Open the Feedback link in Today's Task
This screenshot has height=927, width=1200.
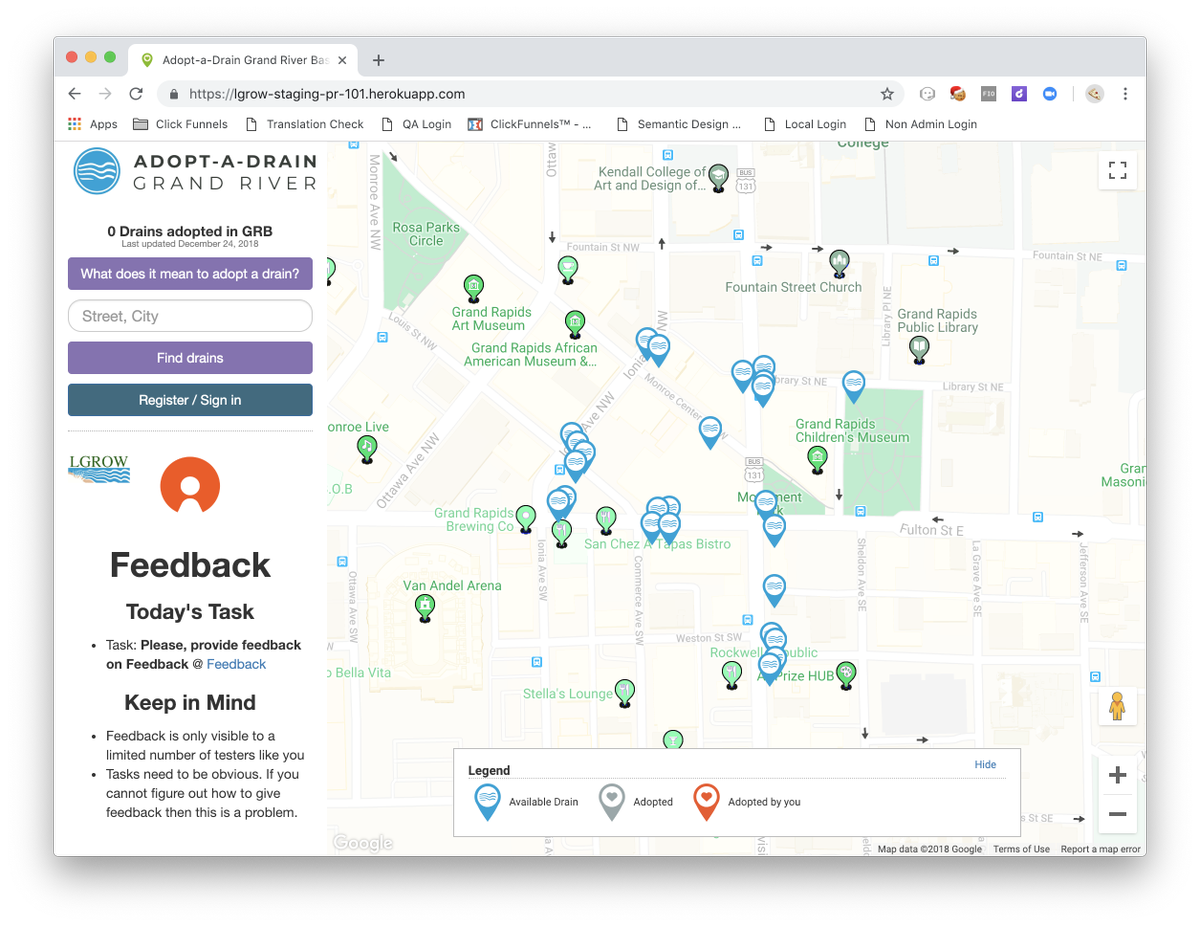click(x=236, y=664)
